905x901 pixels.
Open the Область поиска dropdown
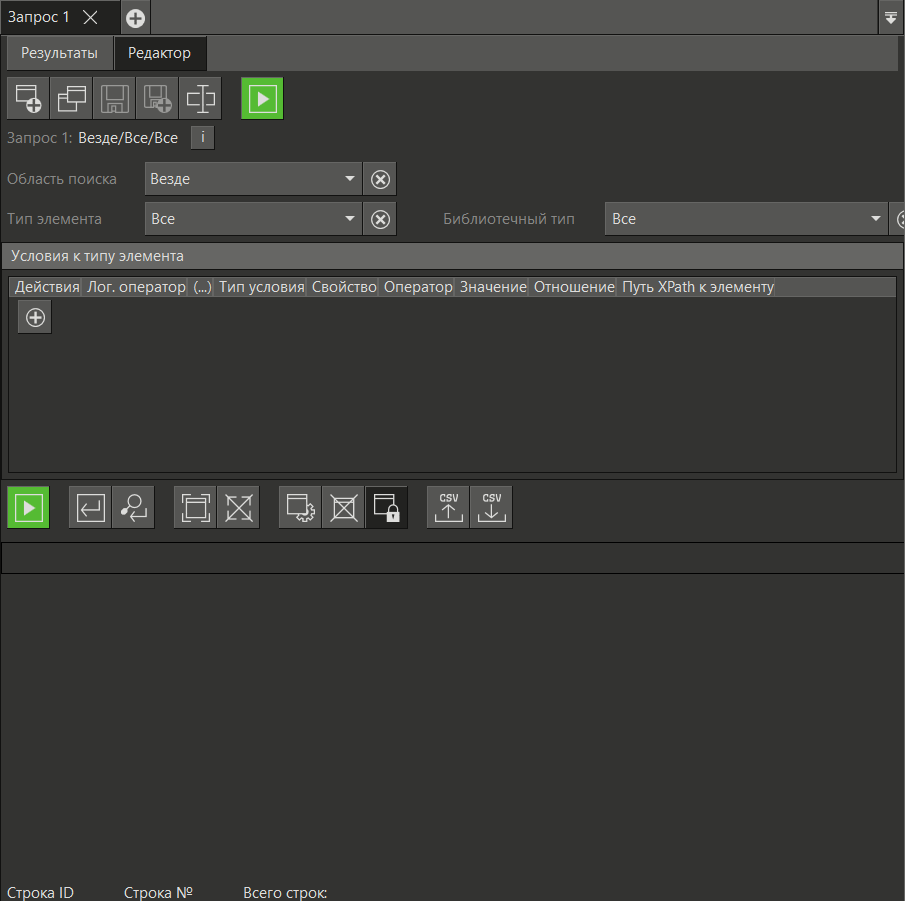point(252,179)
